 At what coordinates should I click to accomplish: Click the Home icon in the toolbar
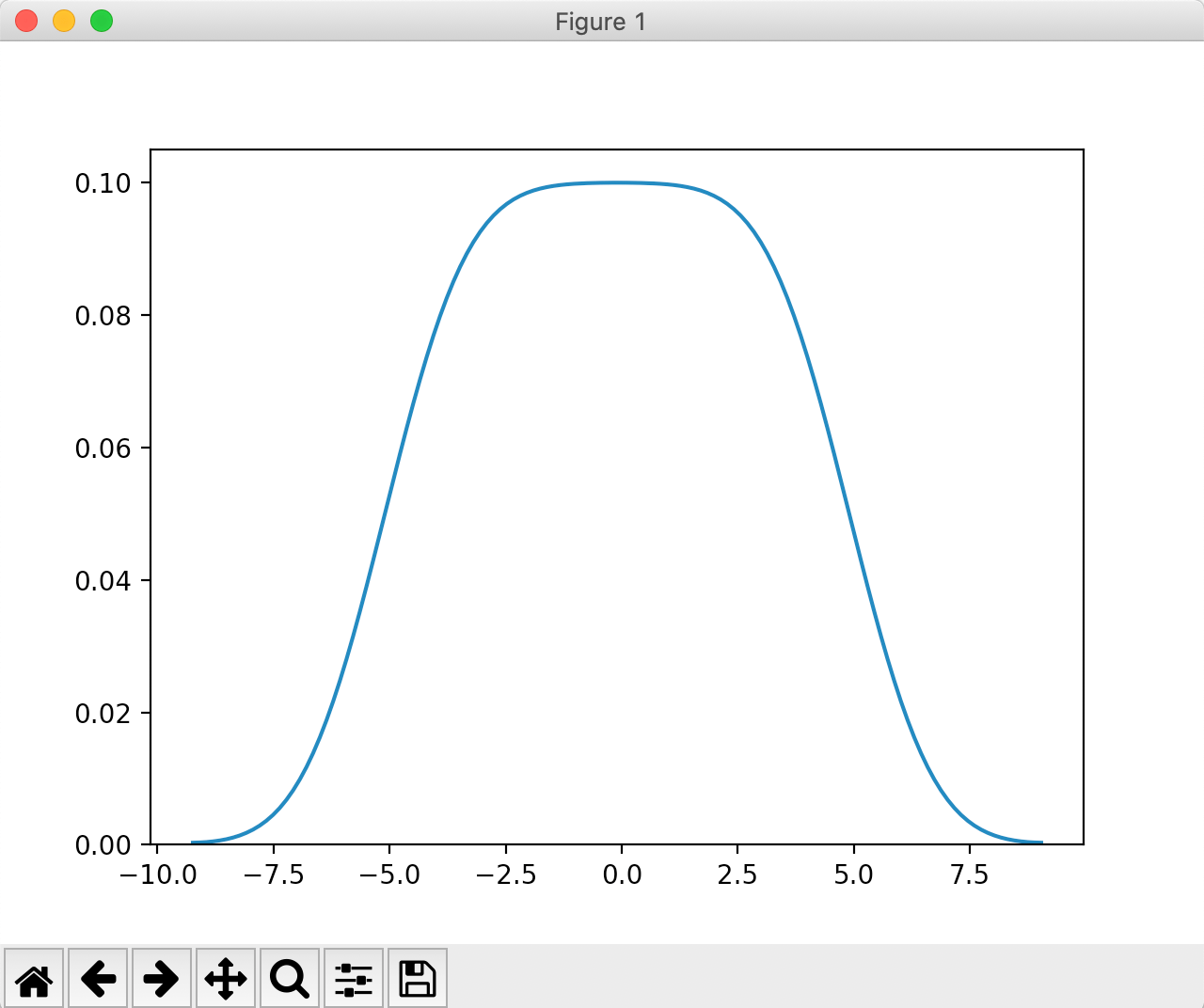tap(34, 978)
